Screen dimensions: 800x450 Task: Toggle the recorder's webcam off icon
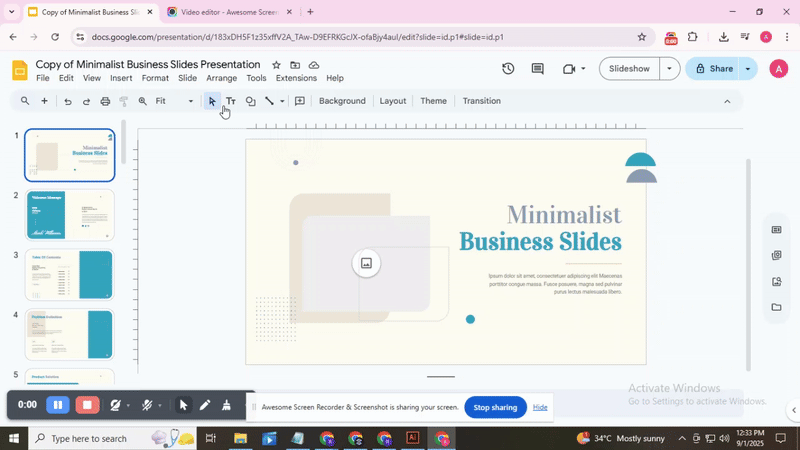pyautogui.click(x=116, y=405)
